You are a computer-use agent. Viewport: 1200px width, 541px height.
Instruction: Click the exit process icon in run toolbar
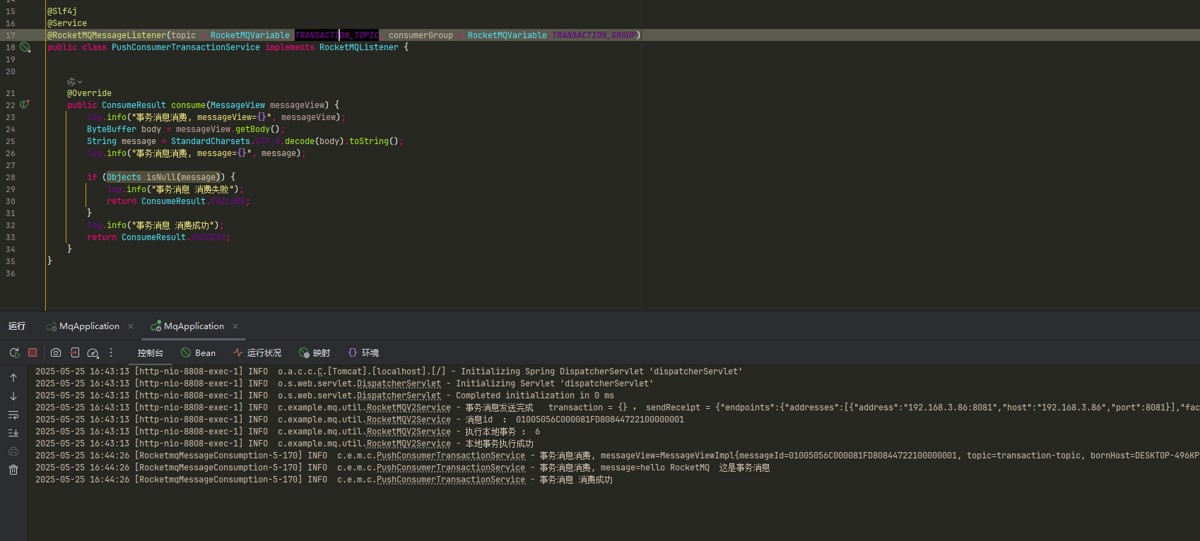click(75, 353)
